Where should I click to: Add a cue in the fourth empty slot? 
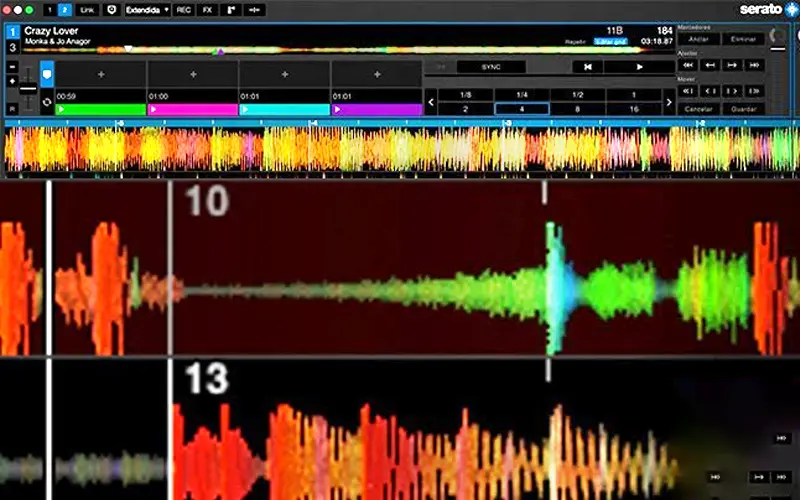(377, 74)
